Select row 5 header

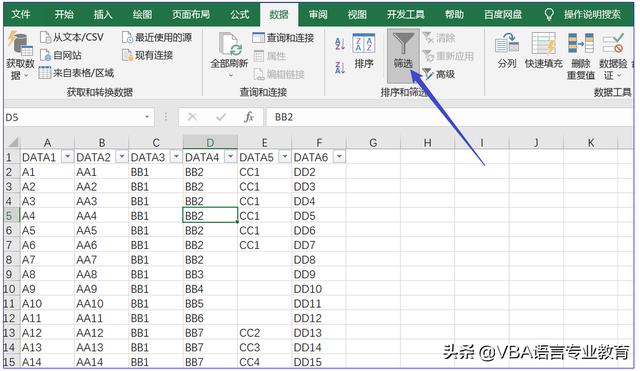(11, 215)
